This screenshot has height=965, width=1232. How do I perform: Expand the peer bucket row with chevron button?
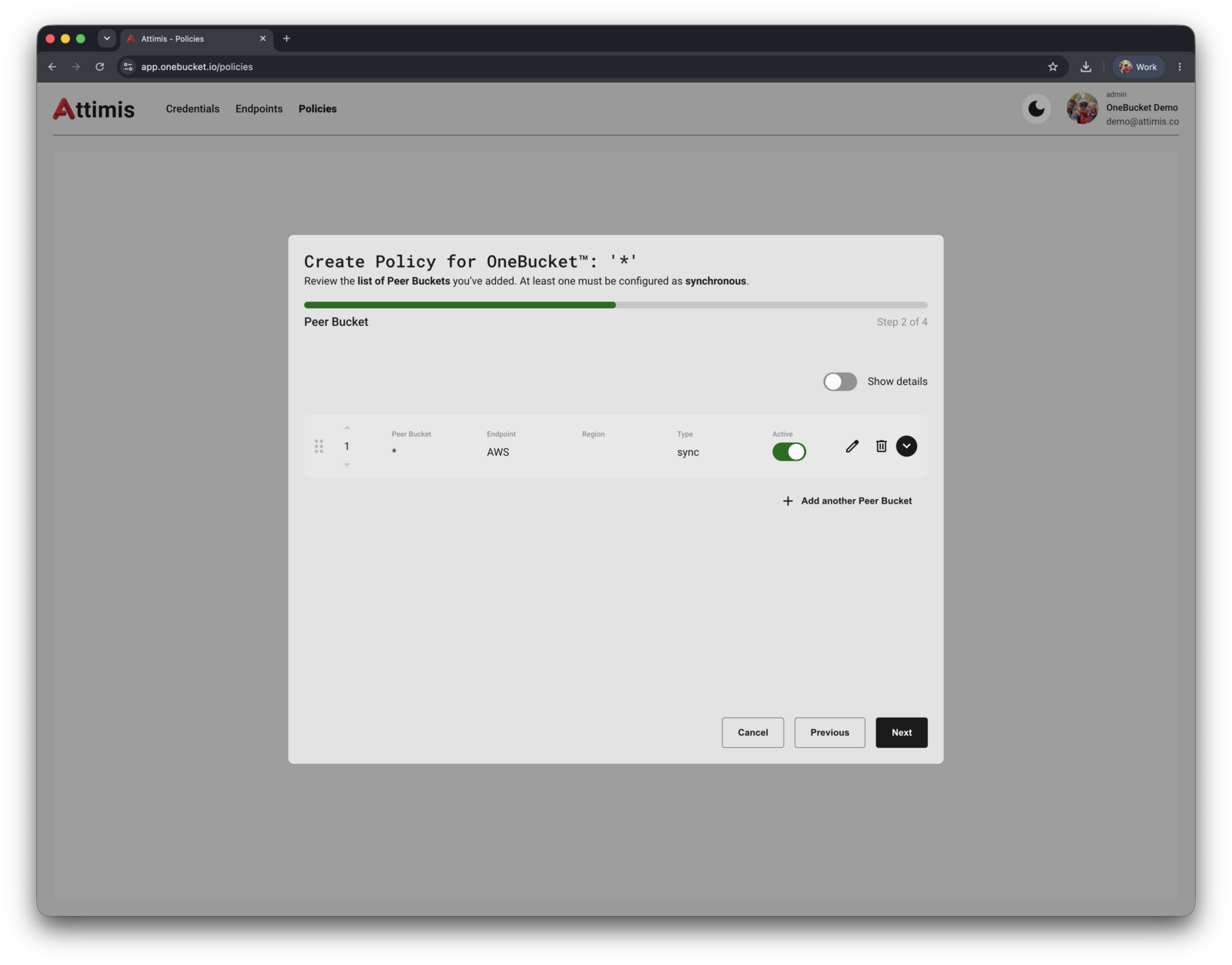click(x=906, y=446)
